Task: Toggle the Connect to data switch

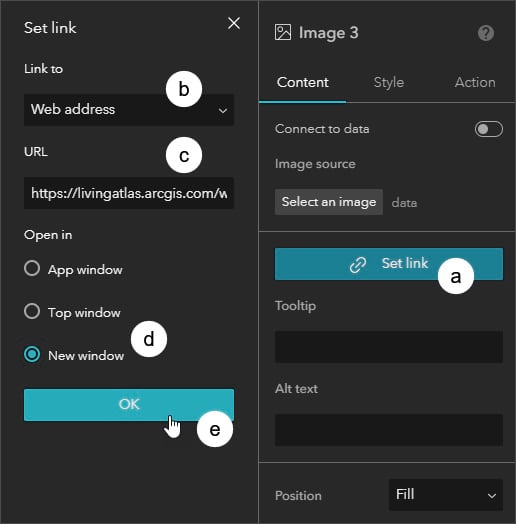Action: point(489,129)
